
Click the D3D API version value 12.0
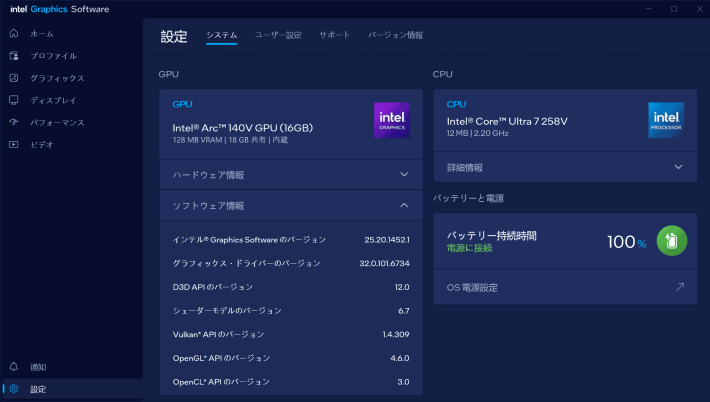coord(402,287)
